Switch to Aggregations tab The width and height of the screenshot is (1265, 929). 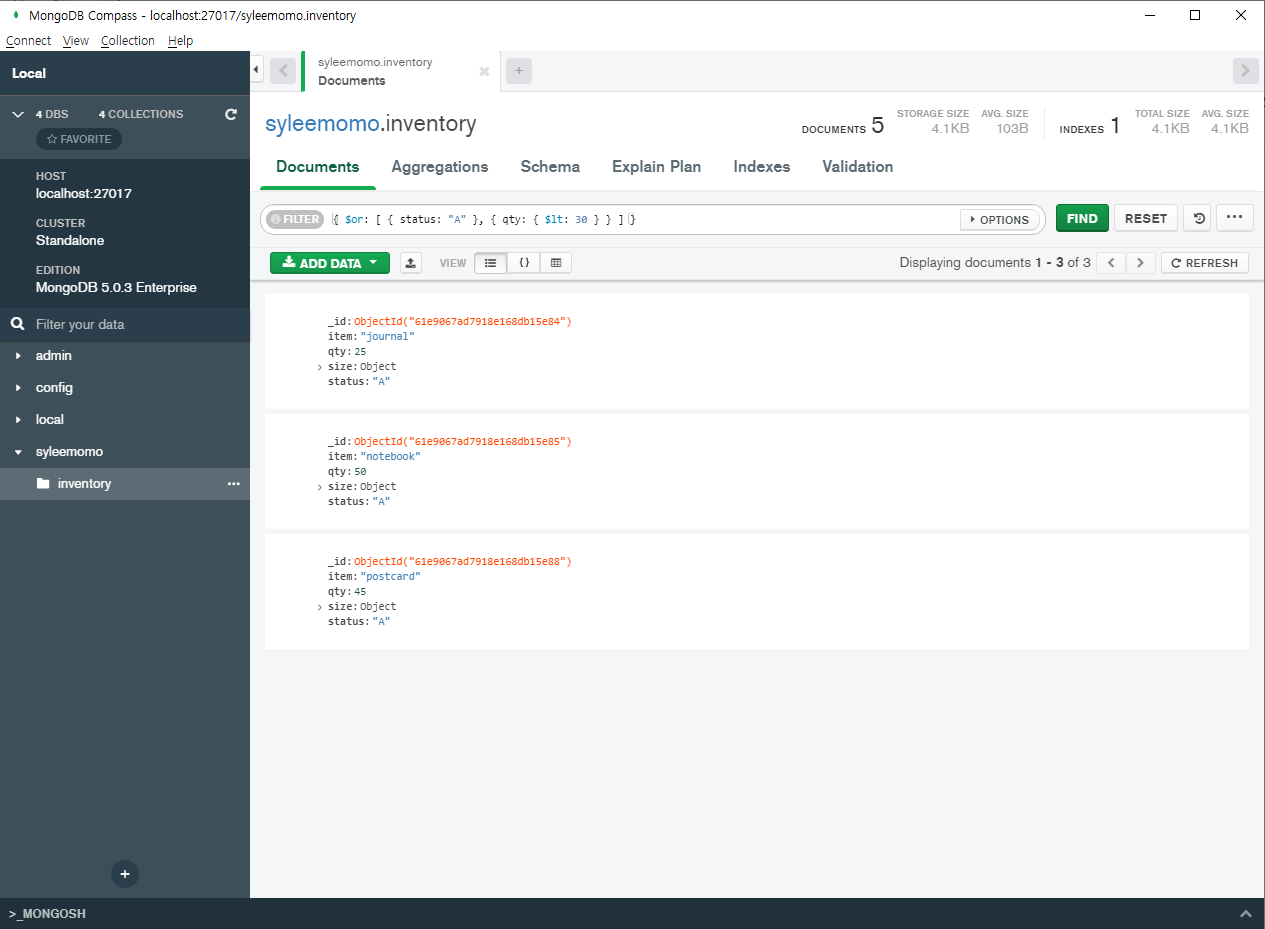coord(440,167)
